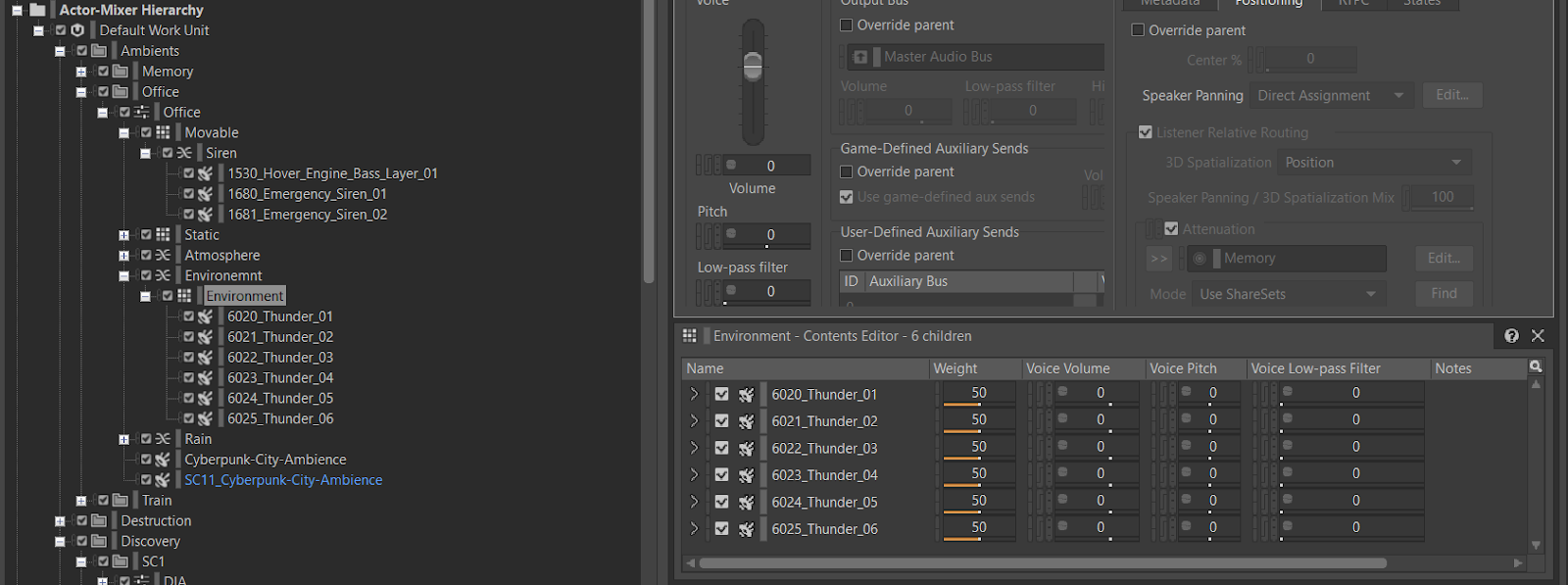
Task: Click the search icon in Contents Editor header
Action: pyautogui.click(x=1536, y=366)
